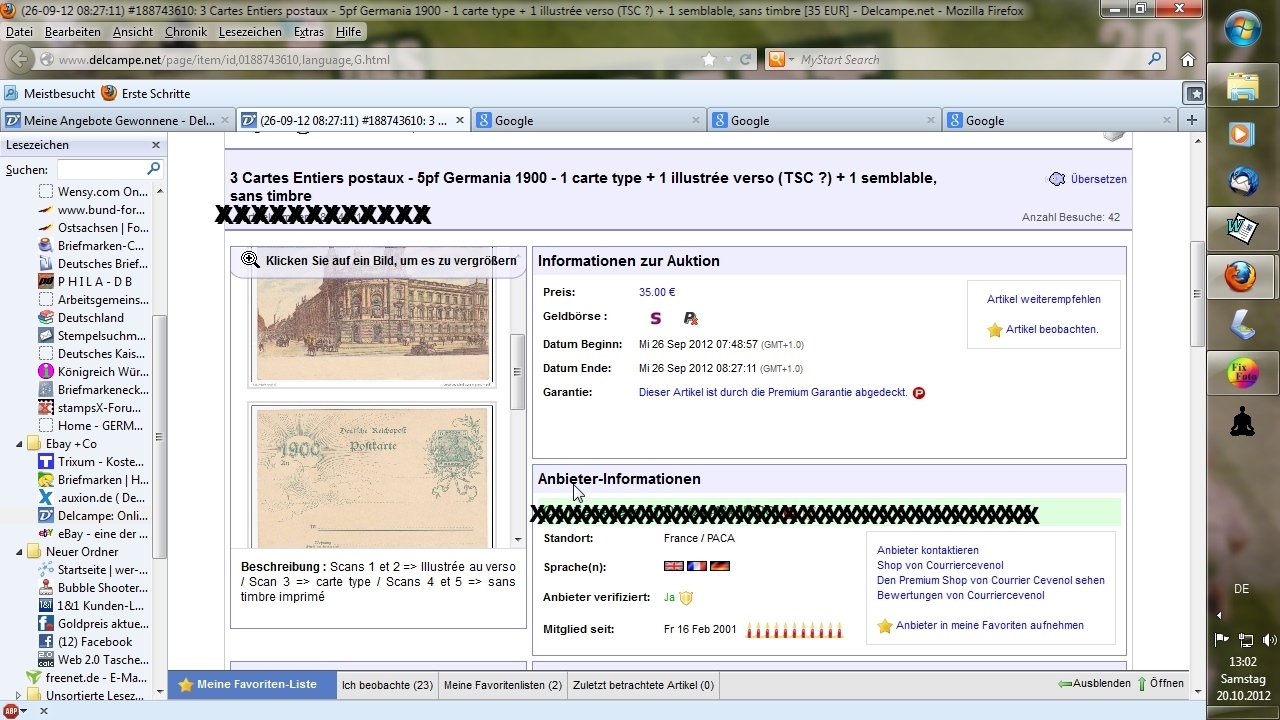The height and width of the screenshot is (720, 1280).
Task: Open Firefox from the Windows taskbar
Action: point(1242,276)
